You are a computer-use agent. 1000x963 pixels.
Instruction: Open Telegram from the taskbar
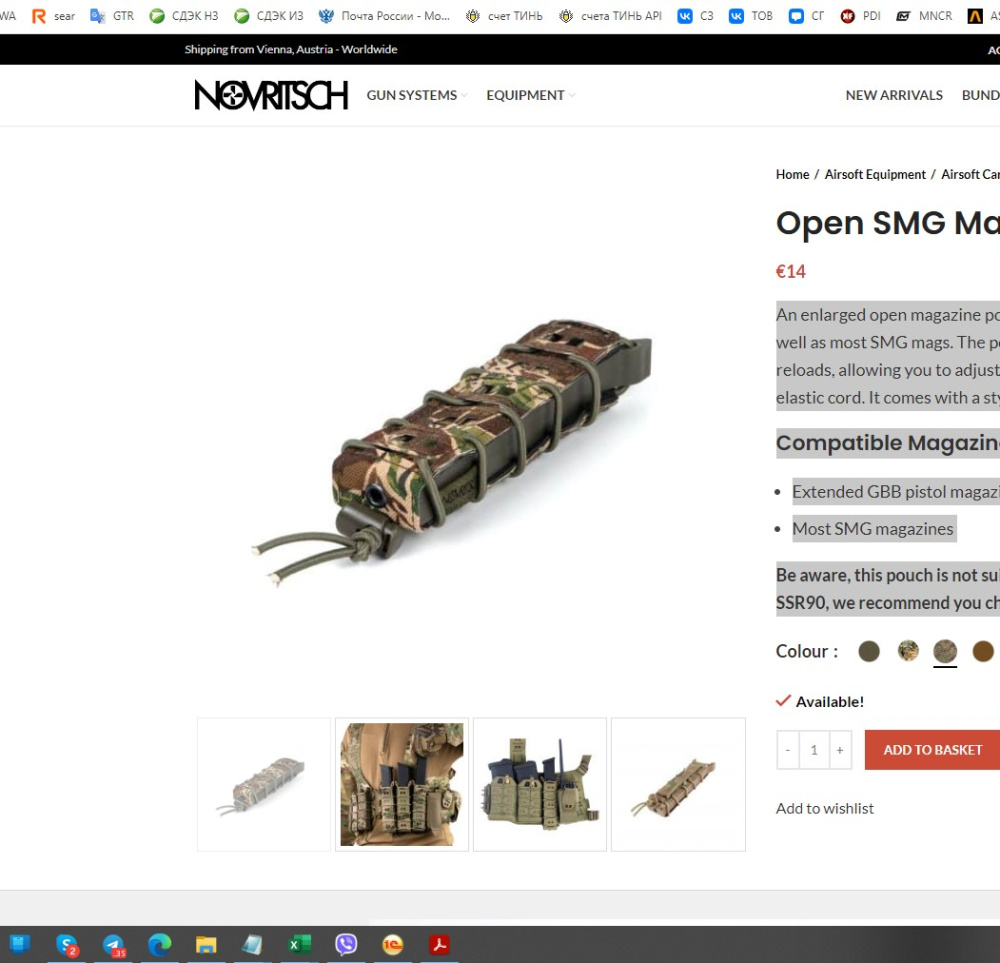point(114,945)
